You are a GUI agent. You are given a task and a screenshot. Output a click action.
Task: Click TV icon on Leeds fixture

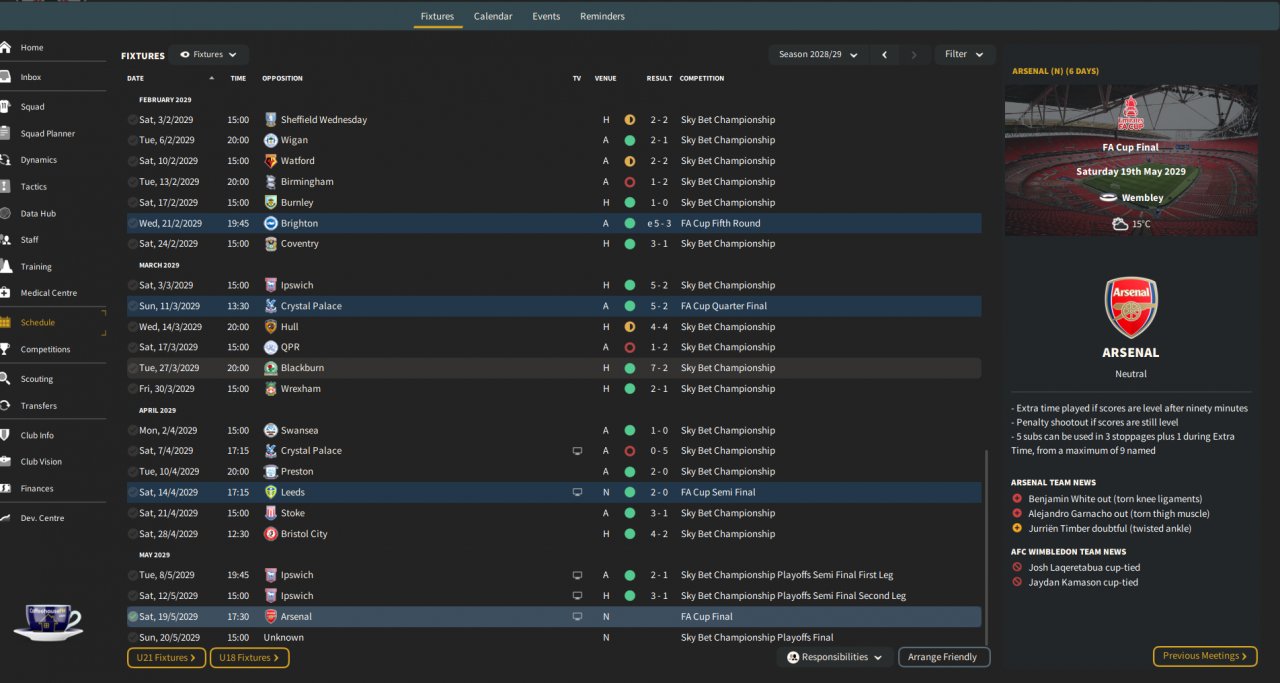(x=577, y=492)
